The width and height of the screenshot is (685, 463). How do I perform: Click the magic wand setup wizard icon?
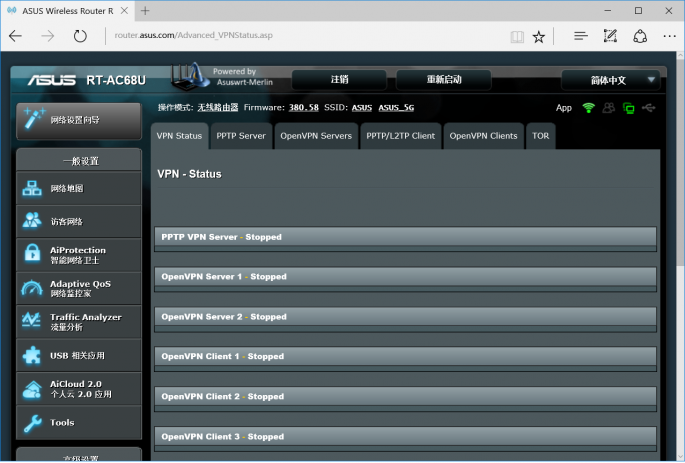click(x=35, y=119)
